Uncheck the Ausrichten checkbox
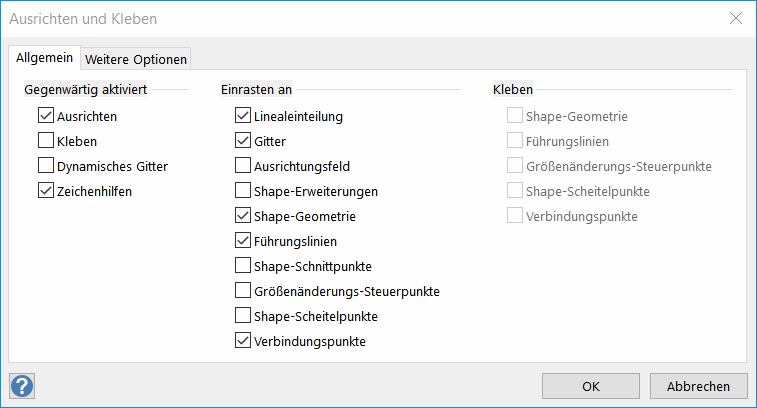Screen dimensions: 757x408 click(x=45, y=116)
